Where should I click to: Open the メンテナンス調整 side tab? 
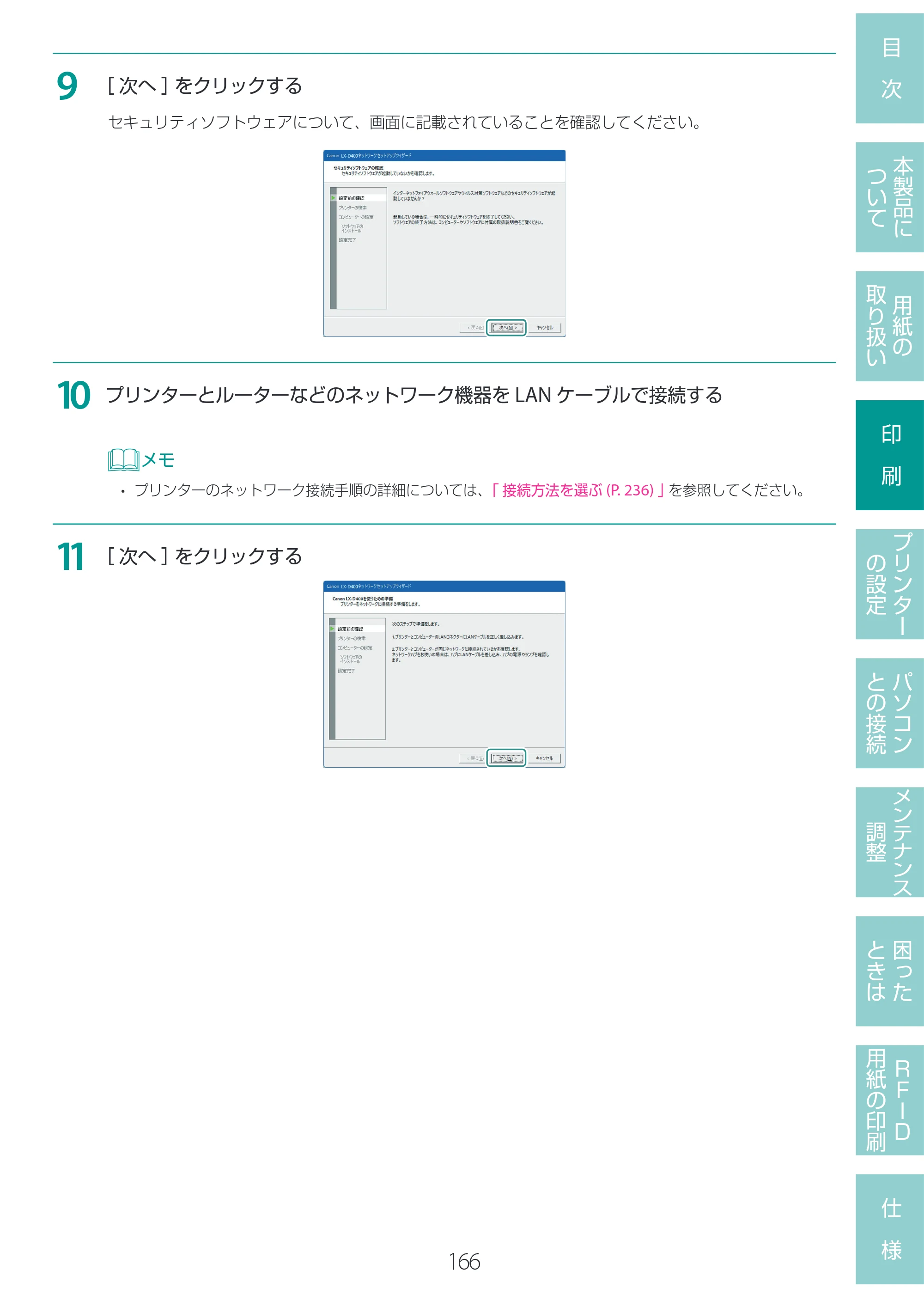click(x=889, y=842)
